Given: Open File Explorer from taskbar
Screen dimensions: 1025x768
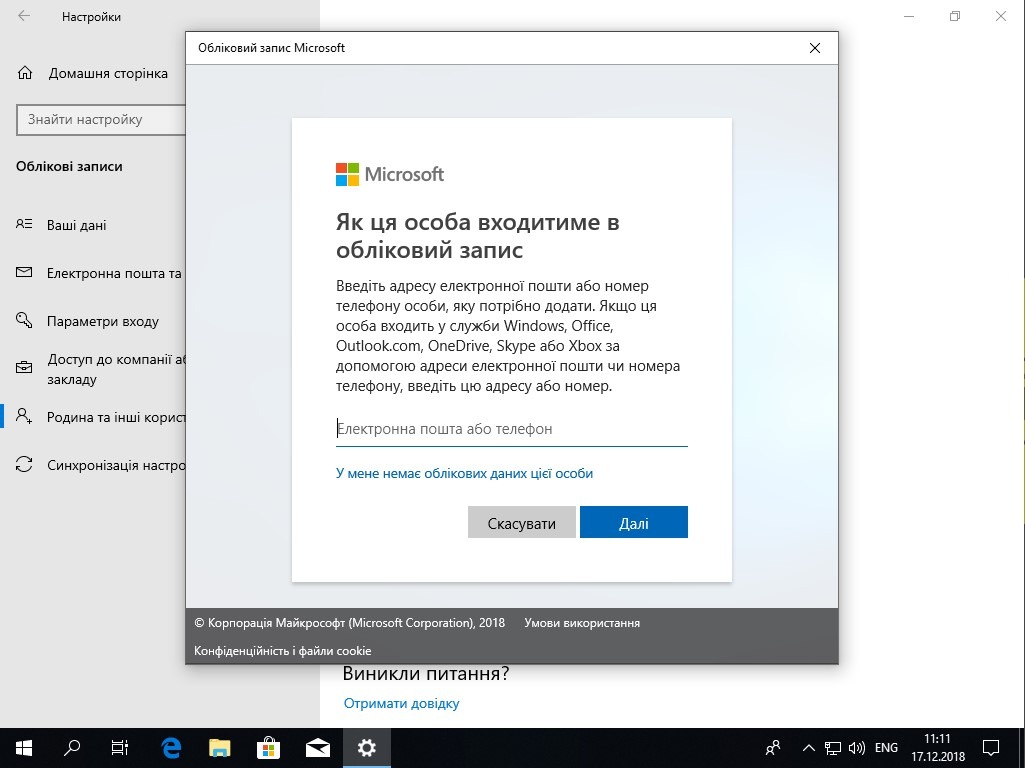Looking at the screenshot, I should pos(220,748).
